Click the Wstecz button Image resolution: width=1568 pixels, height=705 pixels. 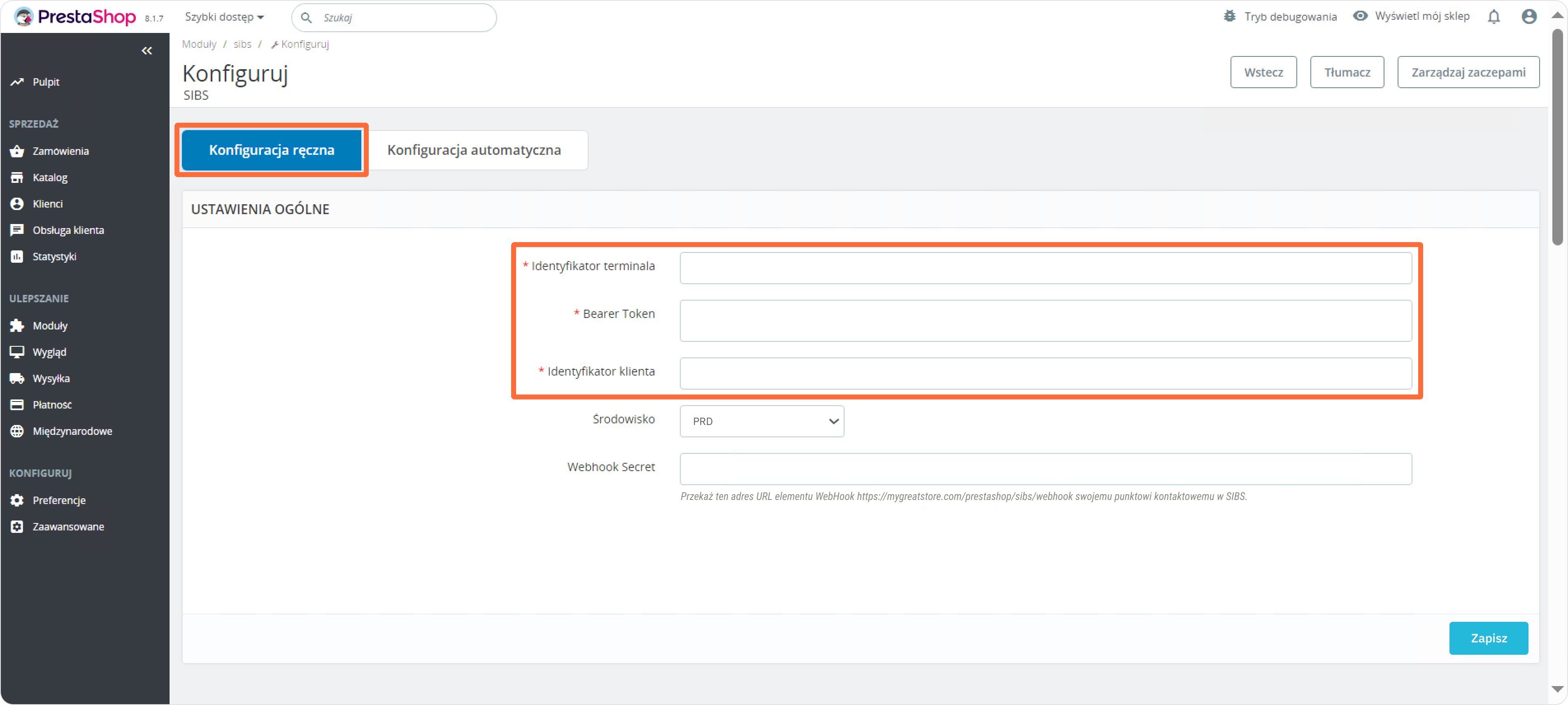(x=1263, y=72)
